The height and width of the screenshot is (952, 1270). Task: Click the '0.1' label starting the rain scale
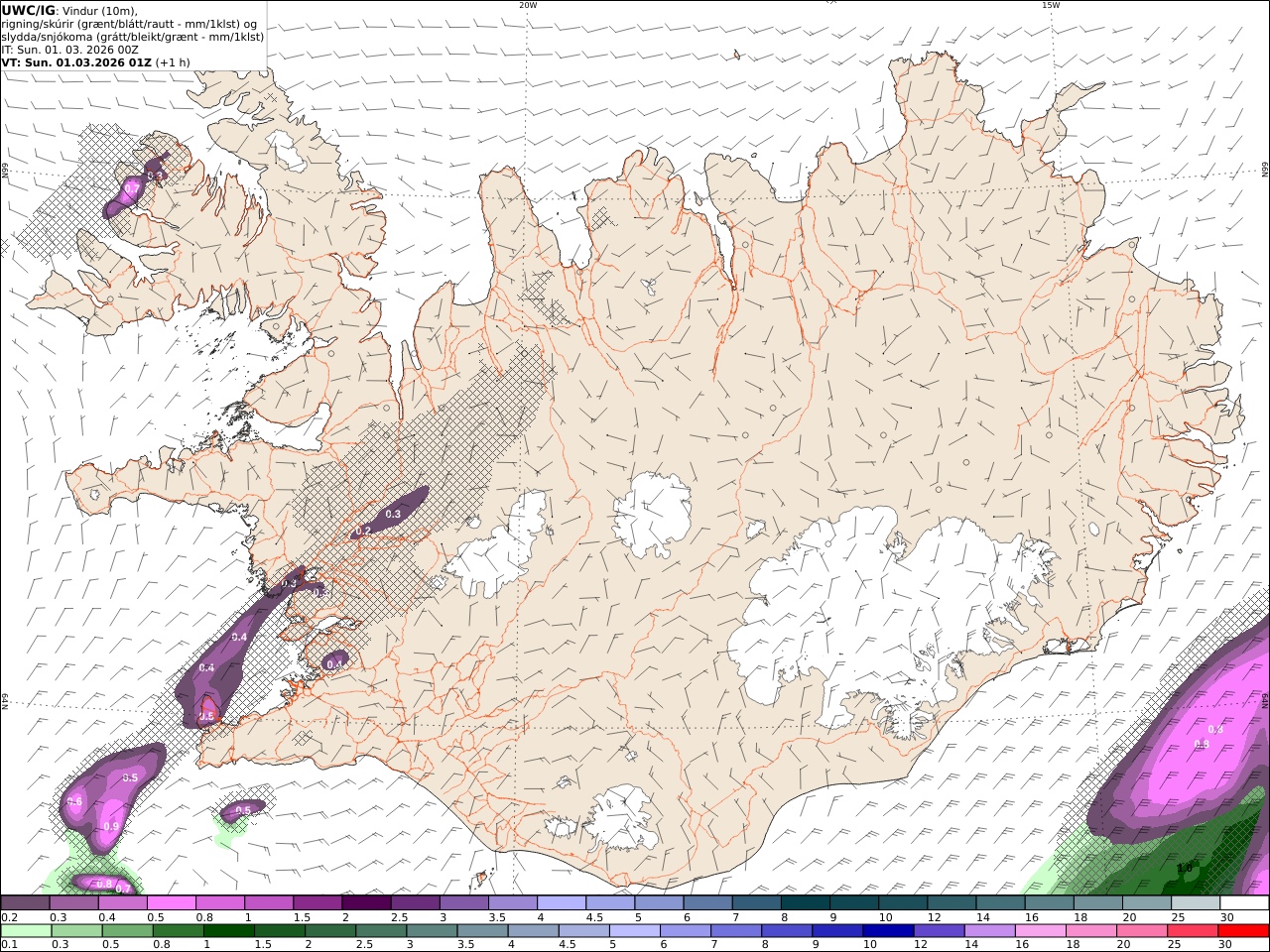click(x=8, y=945)
